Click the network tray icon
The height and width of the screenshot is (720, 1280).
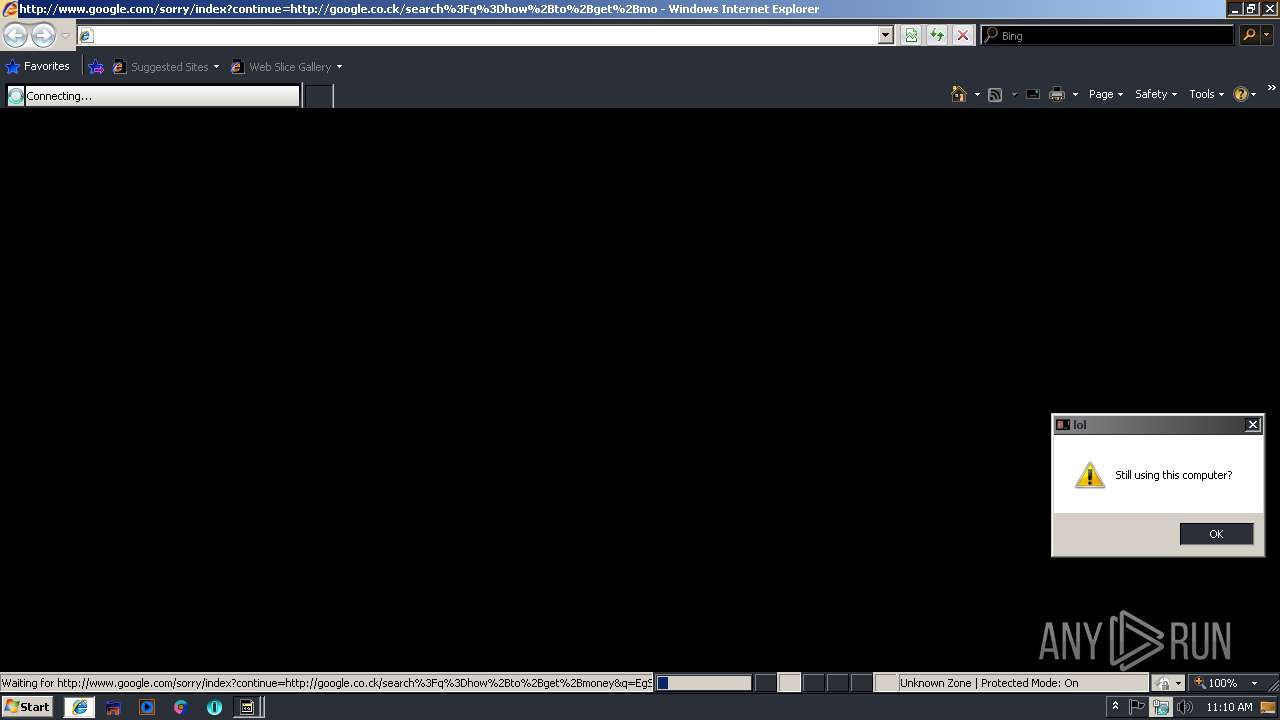pyautogui.click(x=1160, y=707)
